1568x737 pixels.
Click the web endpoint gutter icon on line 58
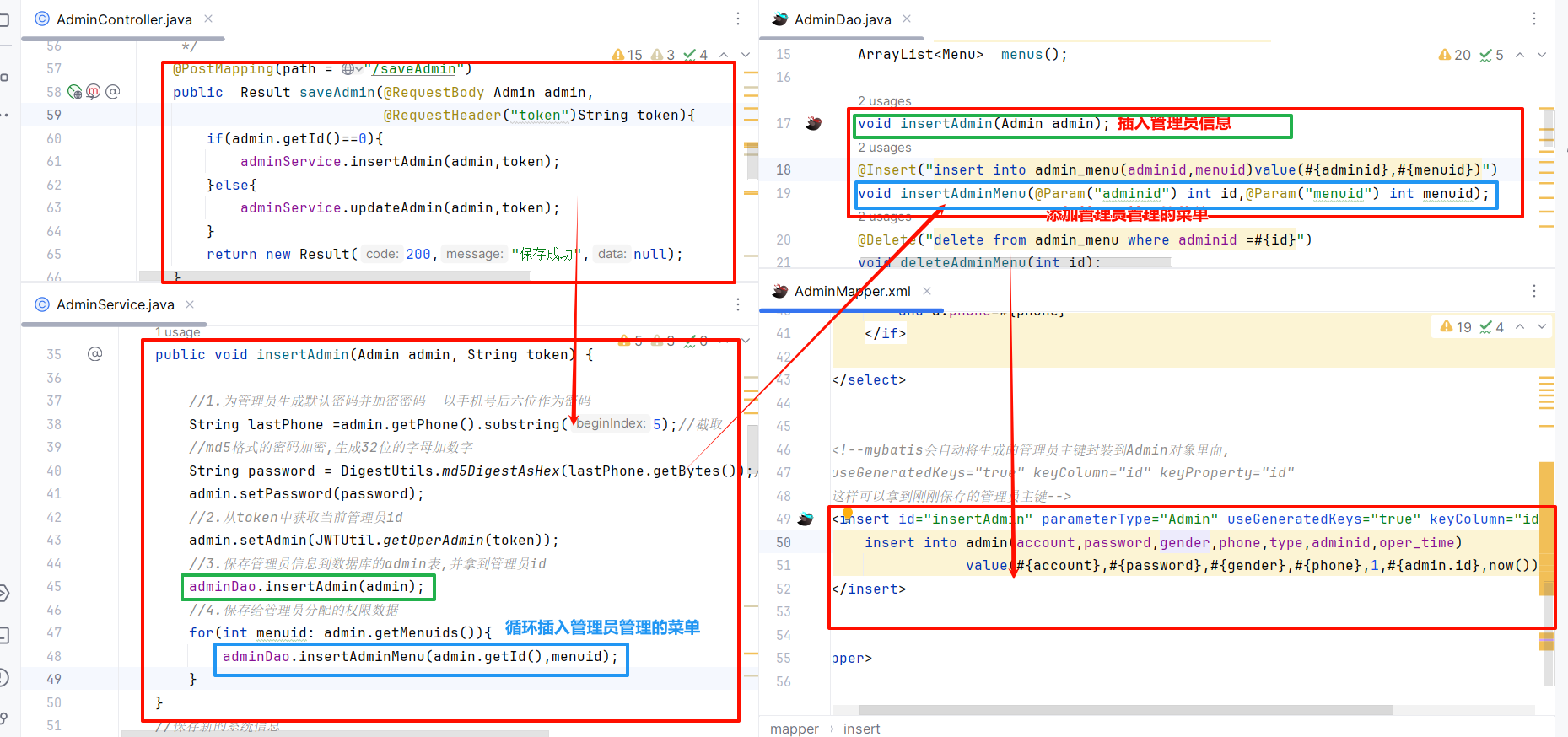tap(75, 92)
